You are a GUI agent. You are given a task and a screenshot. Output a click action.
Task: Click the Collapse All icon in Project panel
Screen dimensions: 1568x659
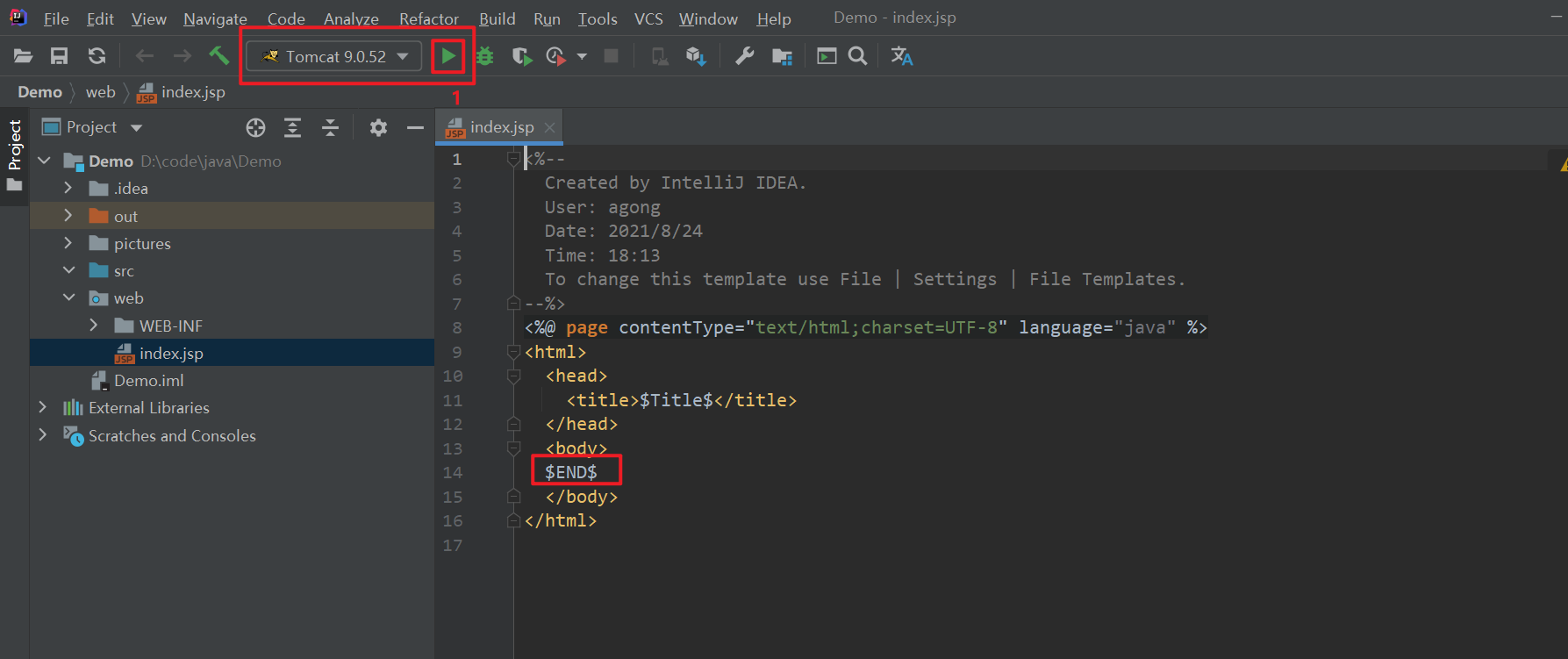click(330, 128)
